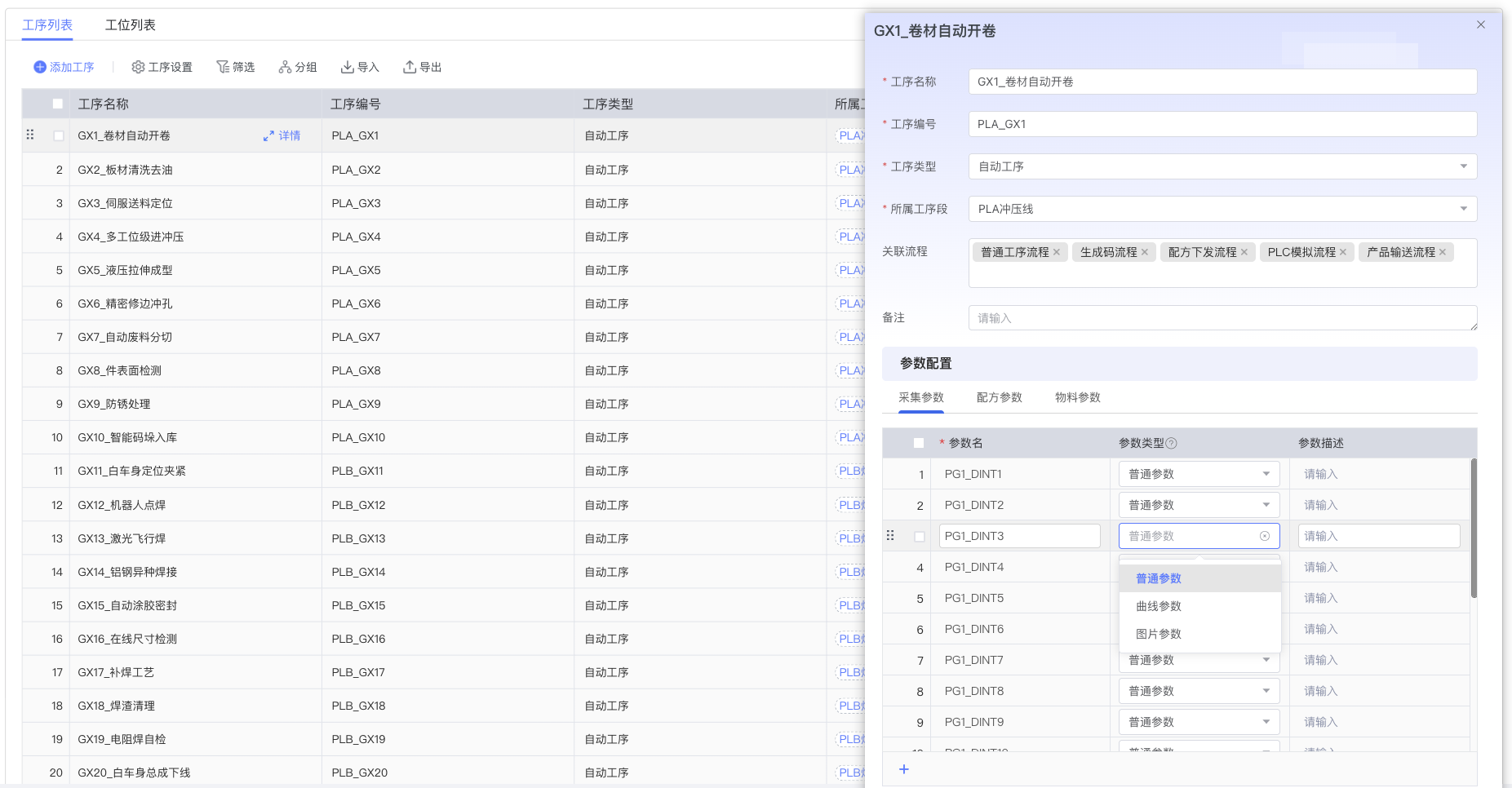The width and height of the screenshot is (1512, 788).
Task: Click the filter funnel icon
Action: click(222, 67)
